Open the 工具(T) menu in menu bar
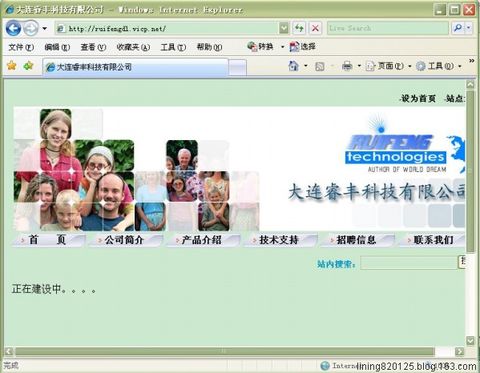The height and width of the screenshot is (373, 480). 173,47
